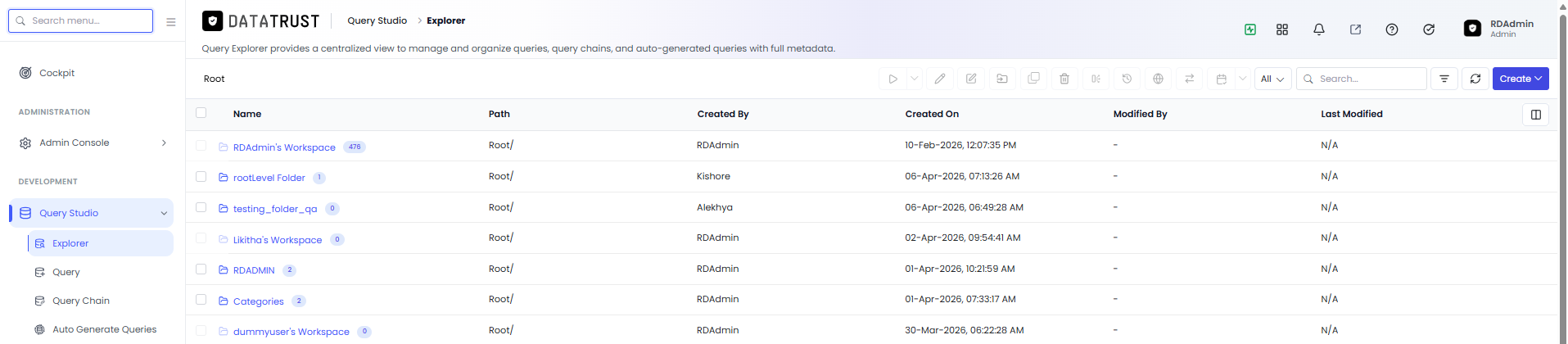This screenshot has width=1568, height=344.
Task: Click the trash delete toolbar icon
Action: (1064, 79)
